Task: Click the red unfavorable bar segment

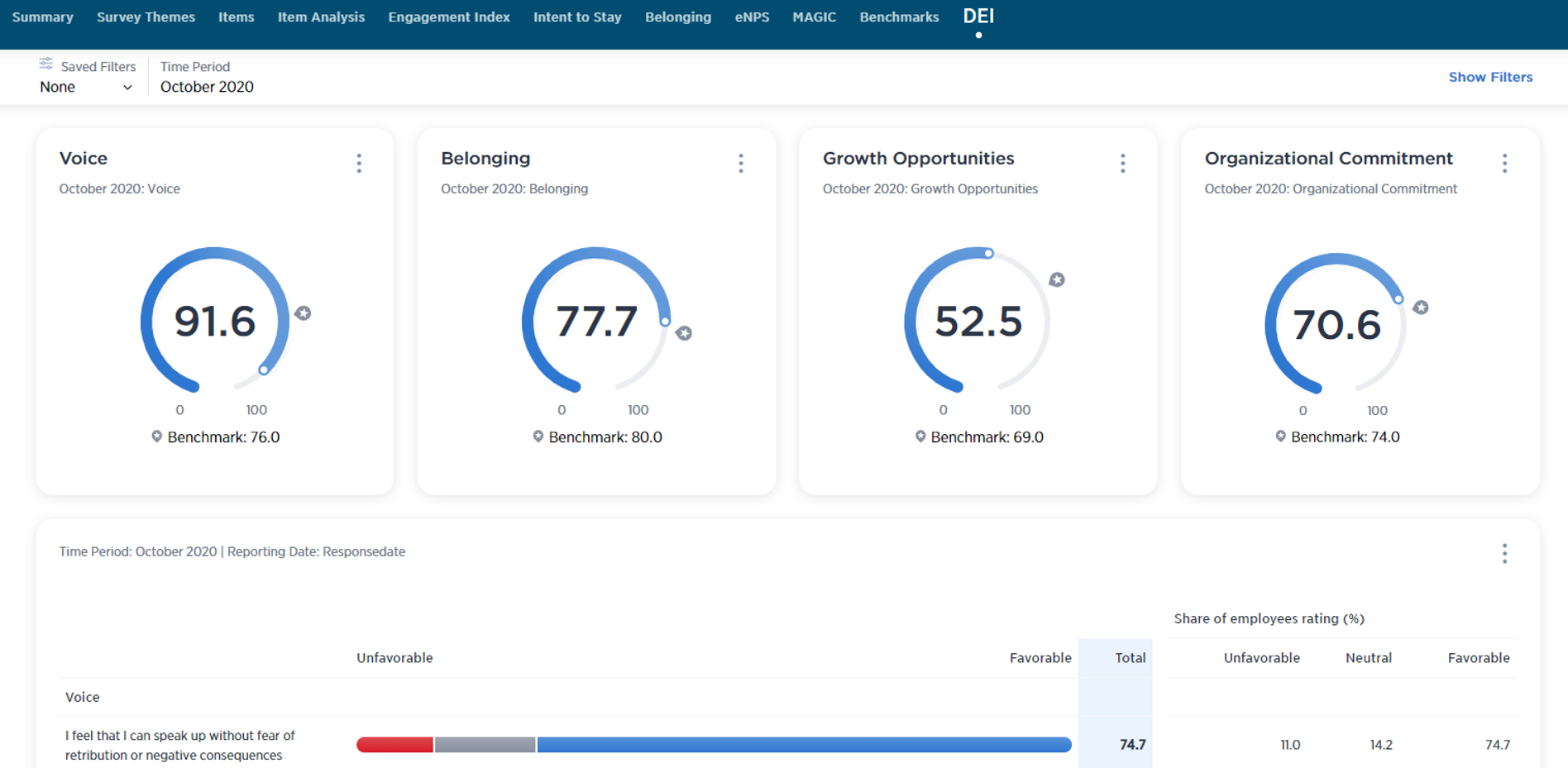Action: pos(394,745)
